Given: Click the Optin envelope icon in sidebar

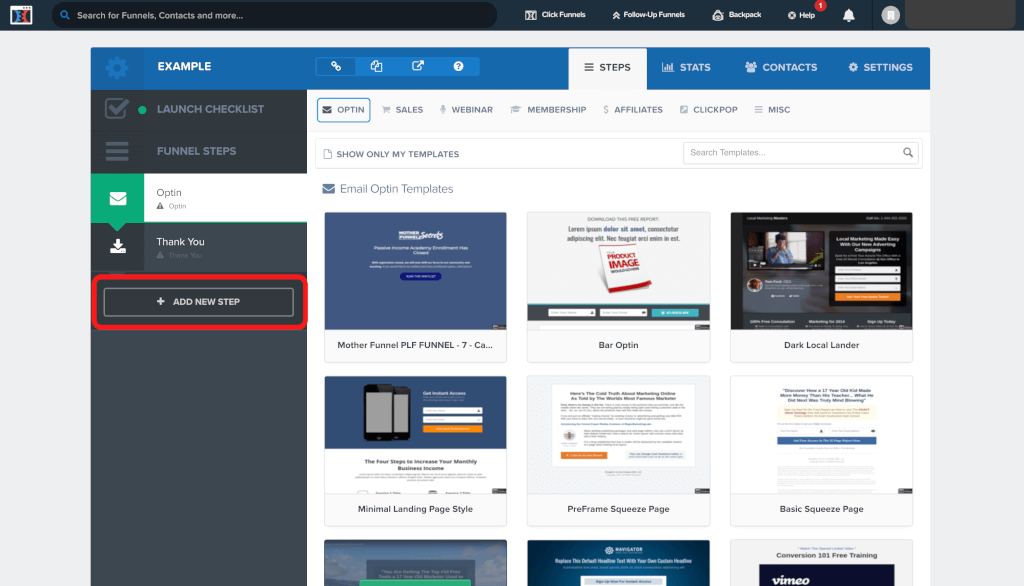Looking at the screenshot, I should pyautogui.click(x=117, y=197).
